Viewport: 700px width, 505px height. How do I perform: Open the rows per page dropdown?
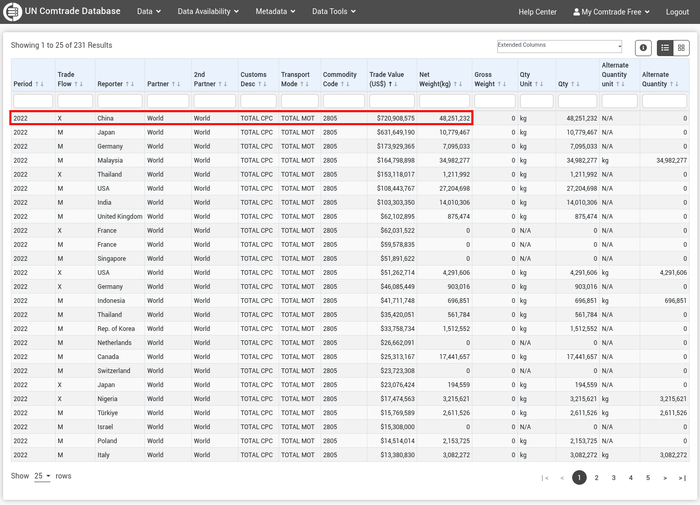[42, 476]
